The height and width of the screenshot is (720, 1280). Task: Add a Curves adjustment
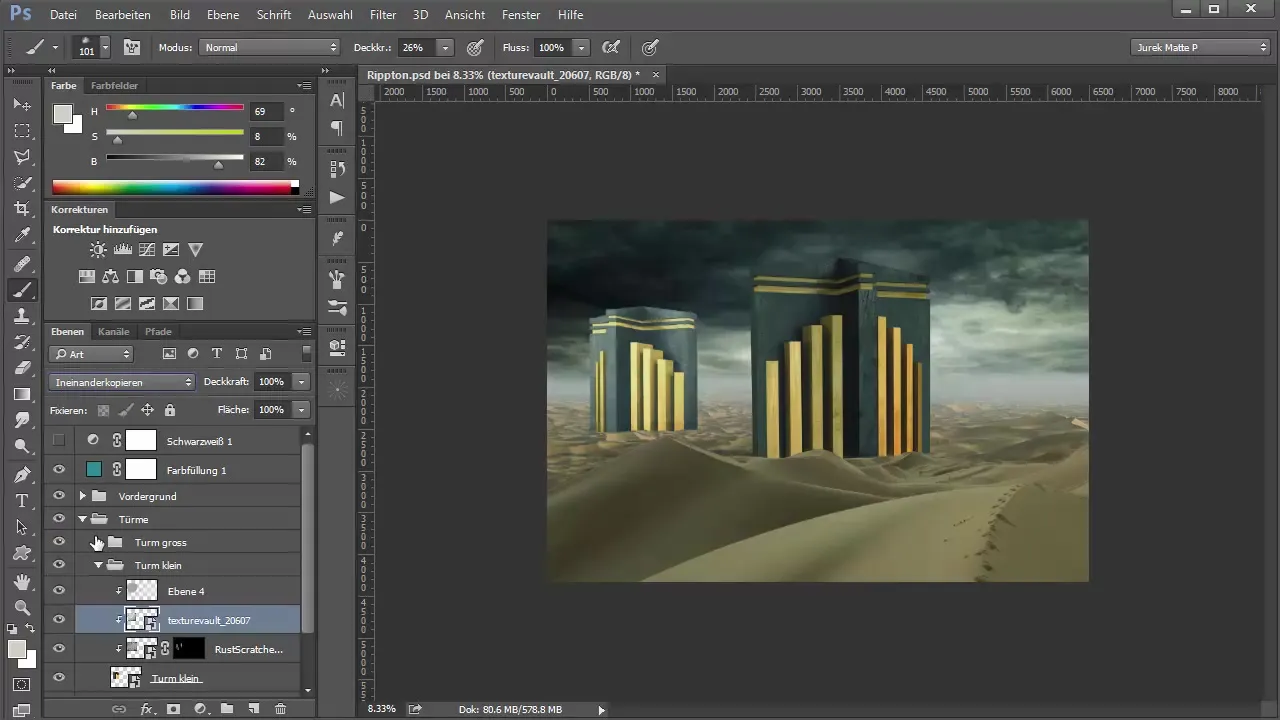click(147, 250)
